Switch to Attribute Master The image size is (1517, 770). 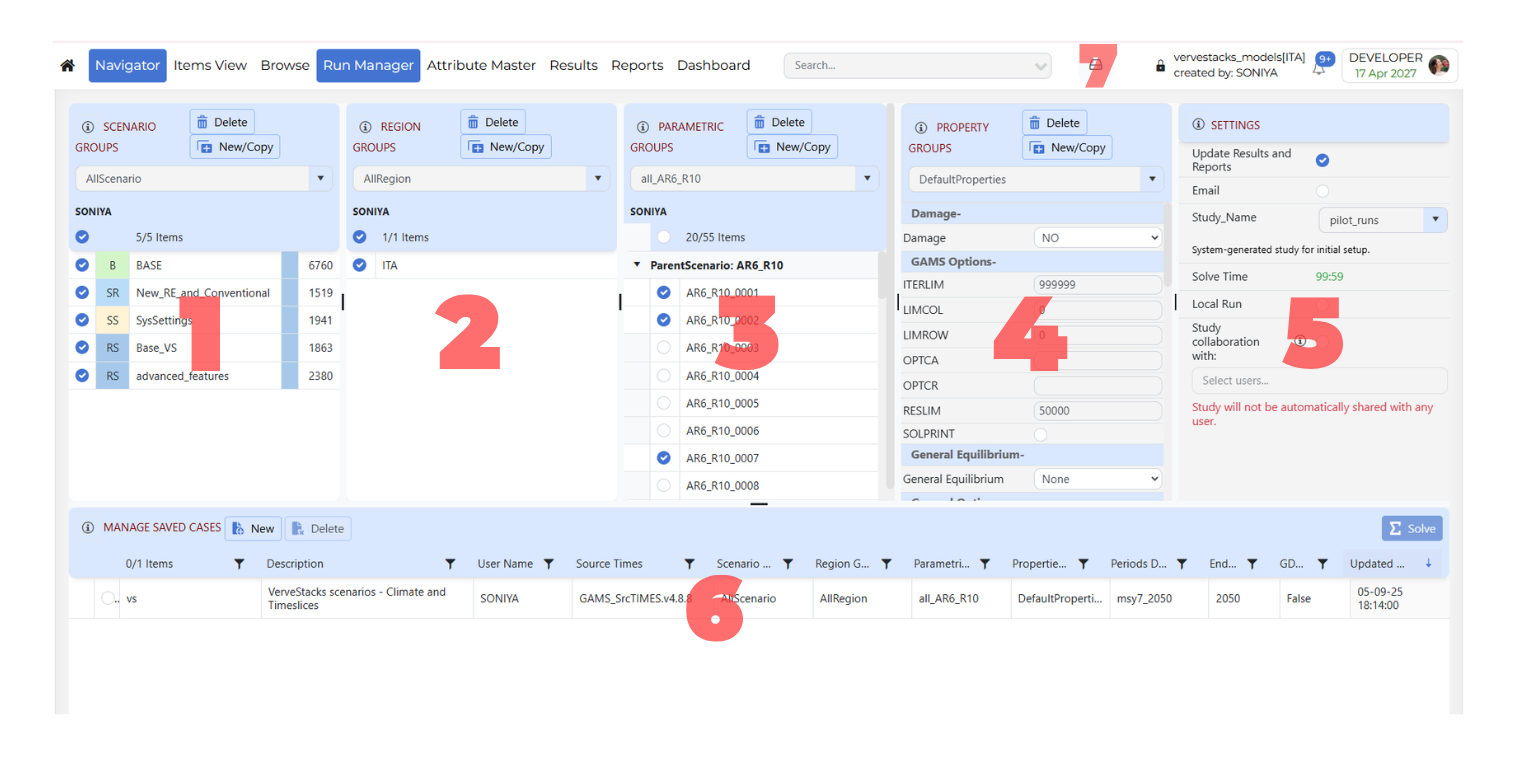(481, 65)
